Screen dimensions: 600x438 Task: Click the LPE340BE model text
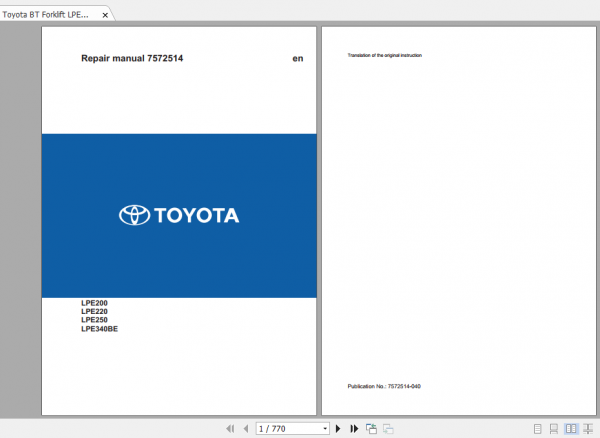click(99, 329)
